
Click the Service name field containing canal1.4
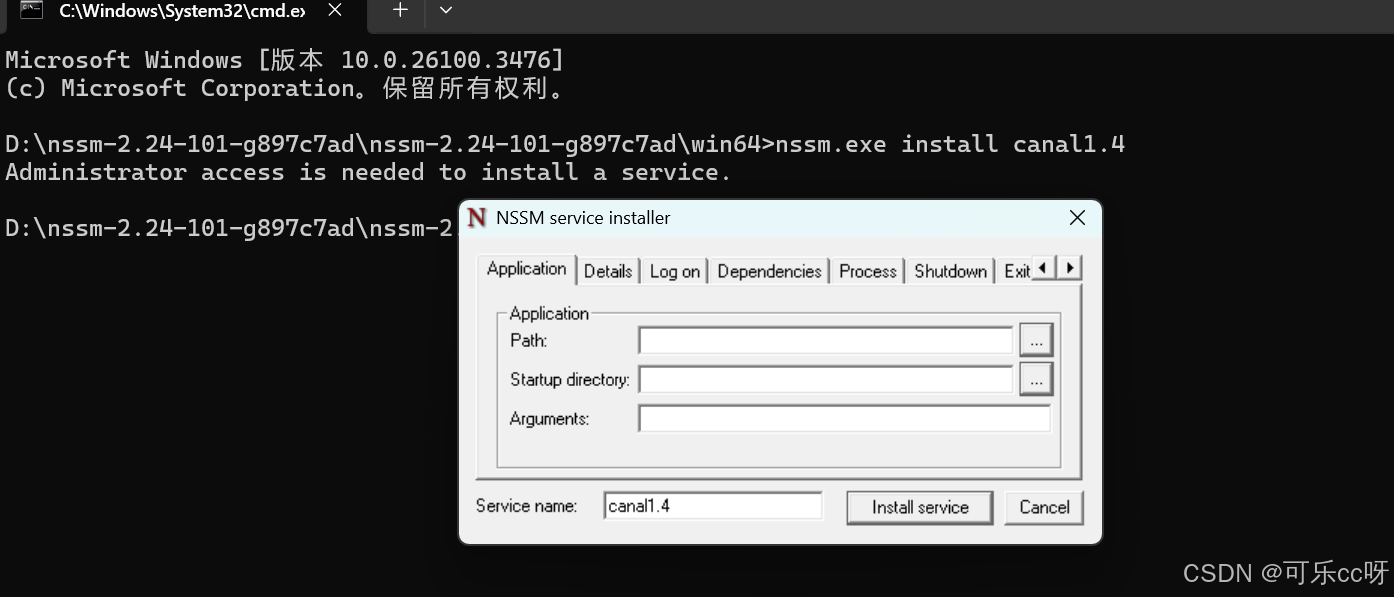713,506
